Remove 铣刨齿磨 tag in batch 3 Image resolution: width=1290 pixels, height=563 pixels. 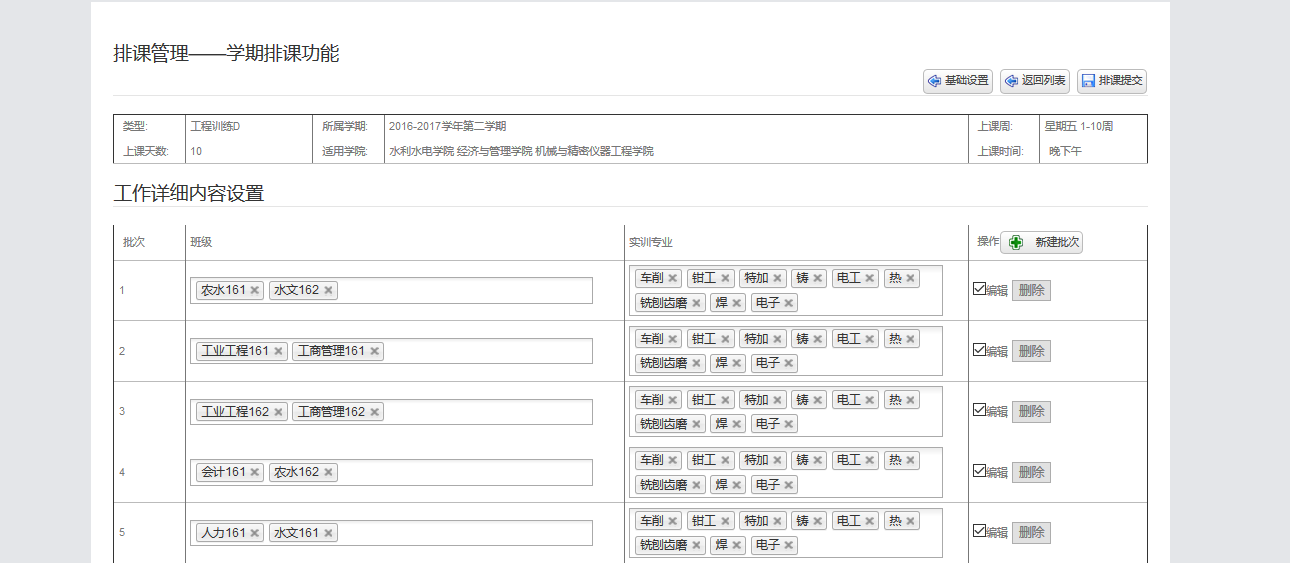click(696, 424)
